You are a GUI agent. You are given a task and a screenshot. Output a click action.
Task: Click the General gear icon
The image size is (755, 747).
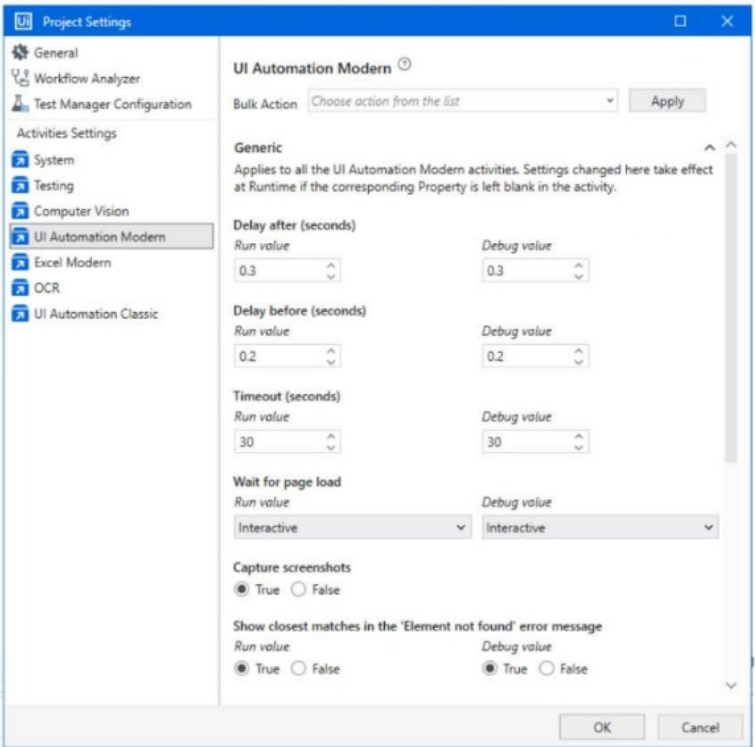point(20,52)
